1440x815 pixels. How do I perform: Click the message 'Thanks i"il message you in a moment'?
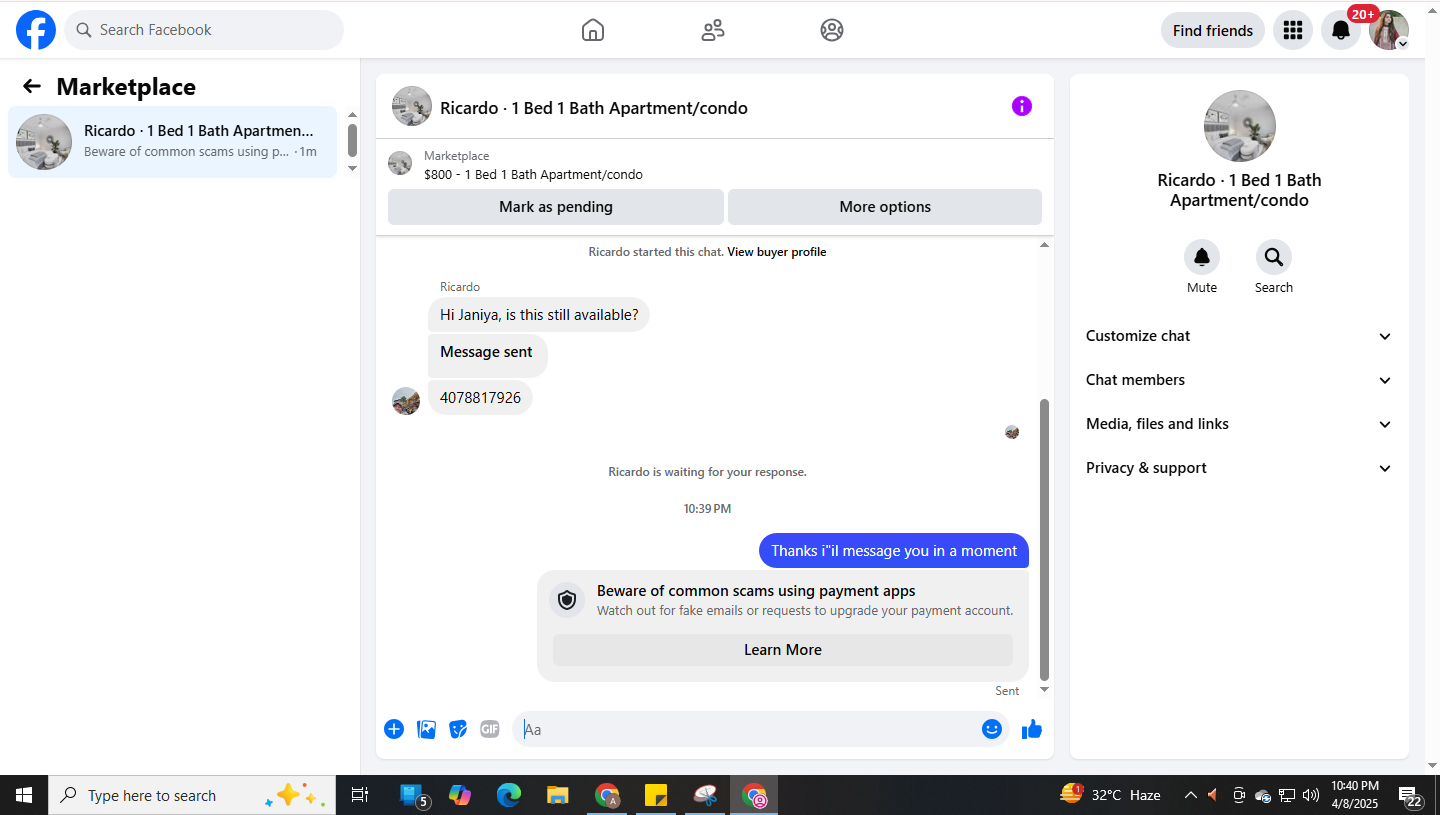(x=894, y=551)
